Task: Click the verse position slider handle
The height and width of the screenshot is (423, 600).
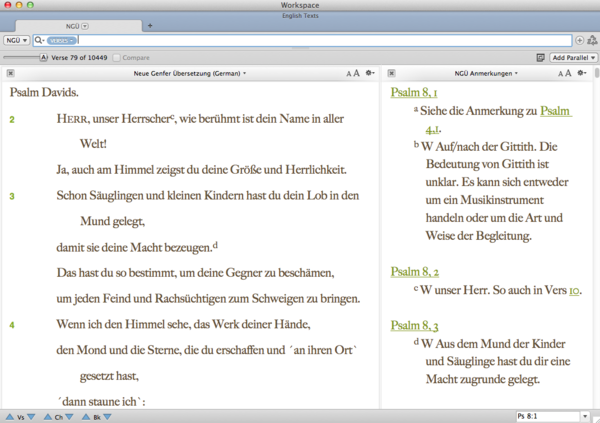Action: click(44, 58)
